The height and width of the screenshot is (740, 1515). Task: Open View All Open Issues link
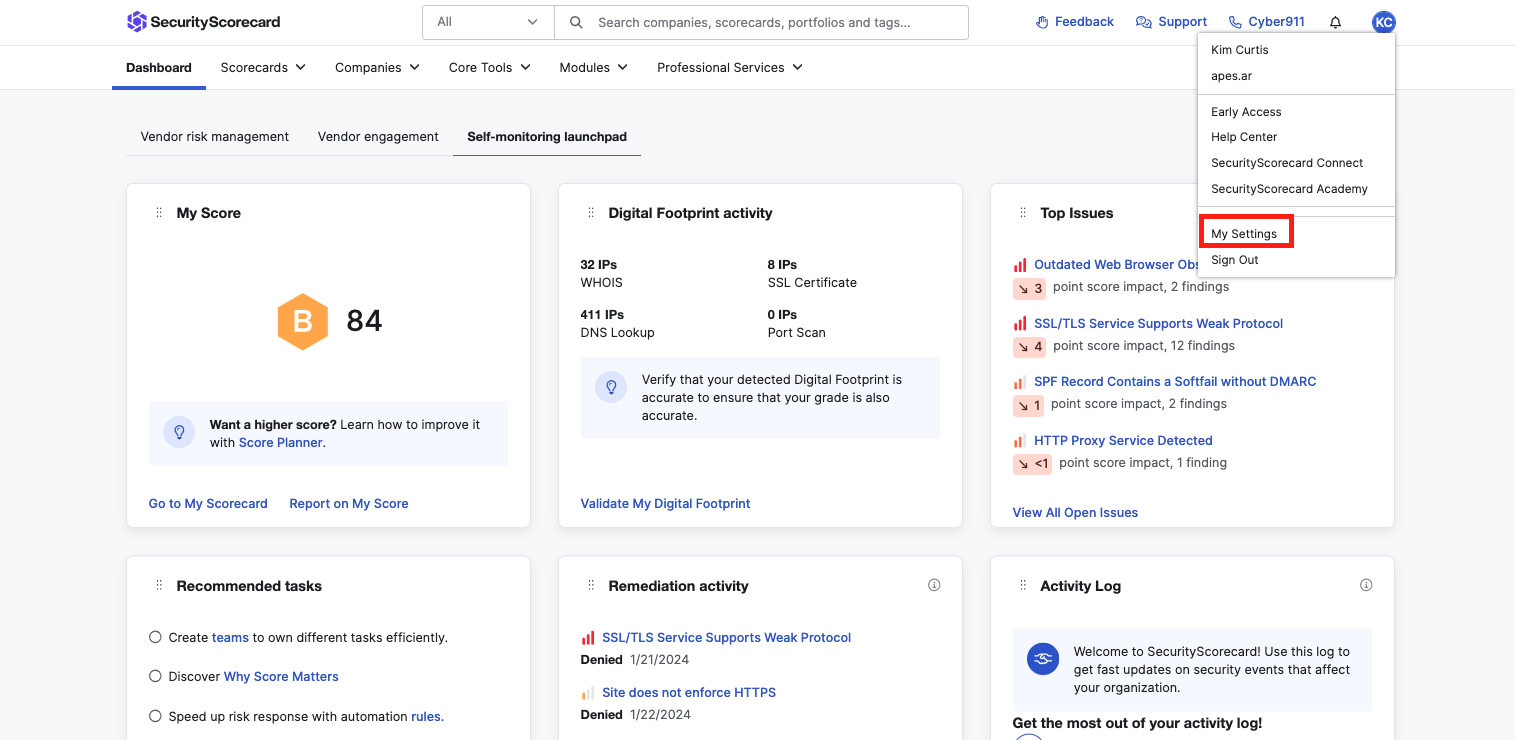point(1075,512)
